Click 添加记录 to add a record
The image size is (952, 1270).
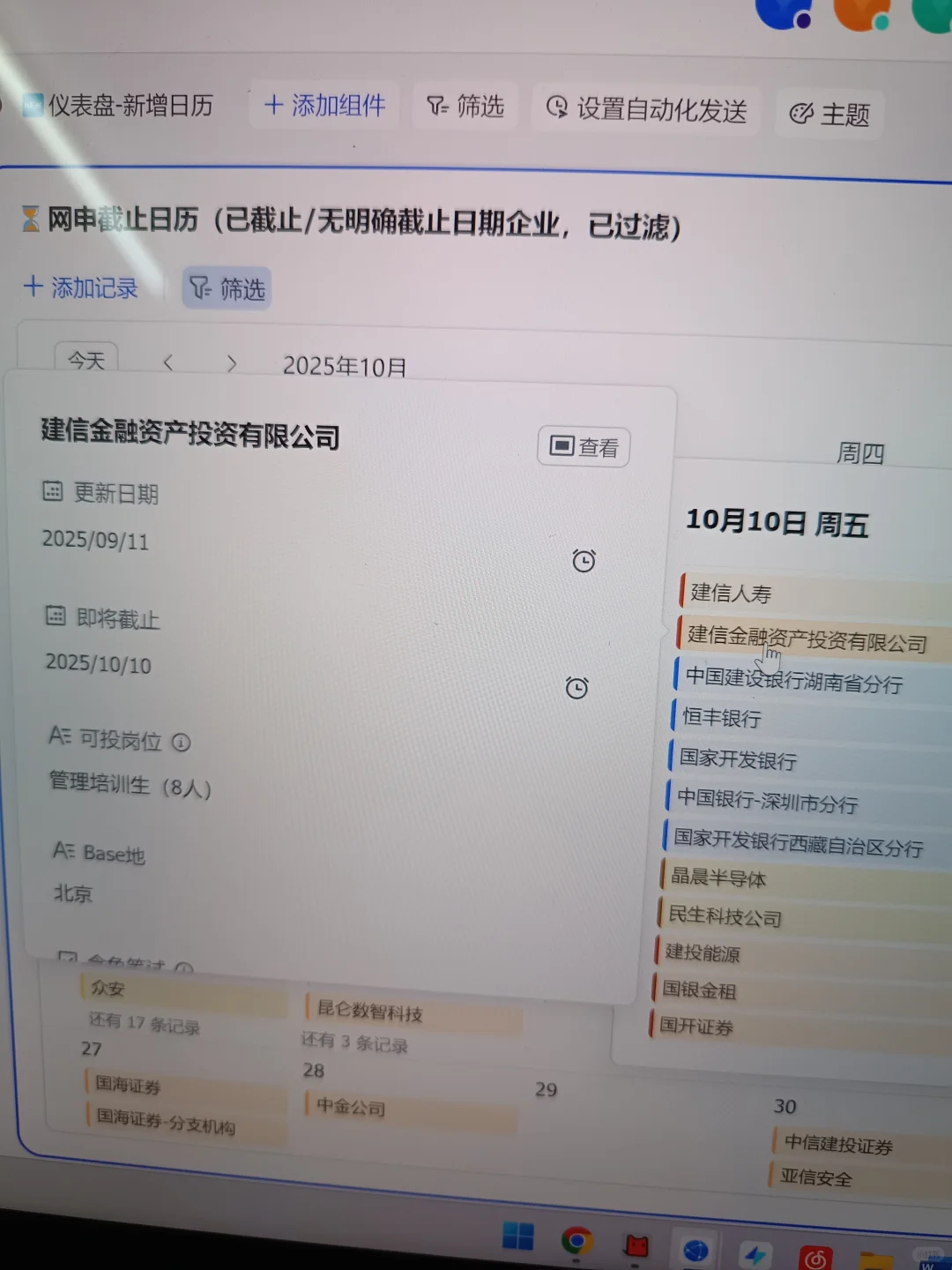(81, 288)
